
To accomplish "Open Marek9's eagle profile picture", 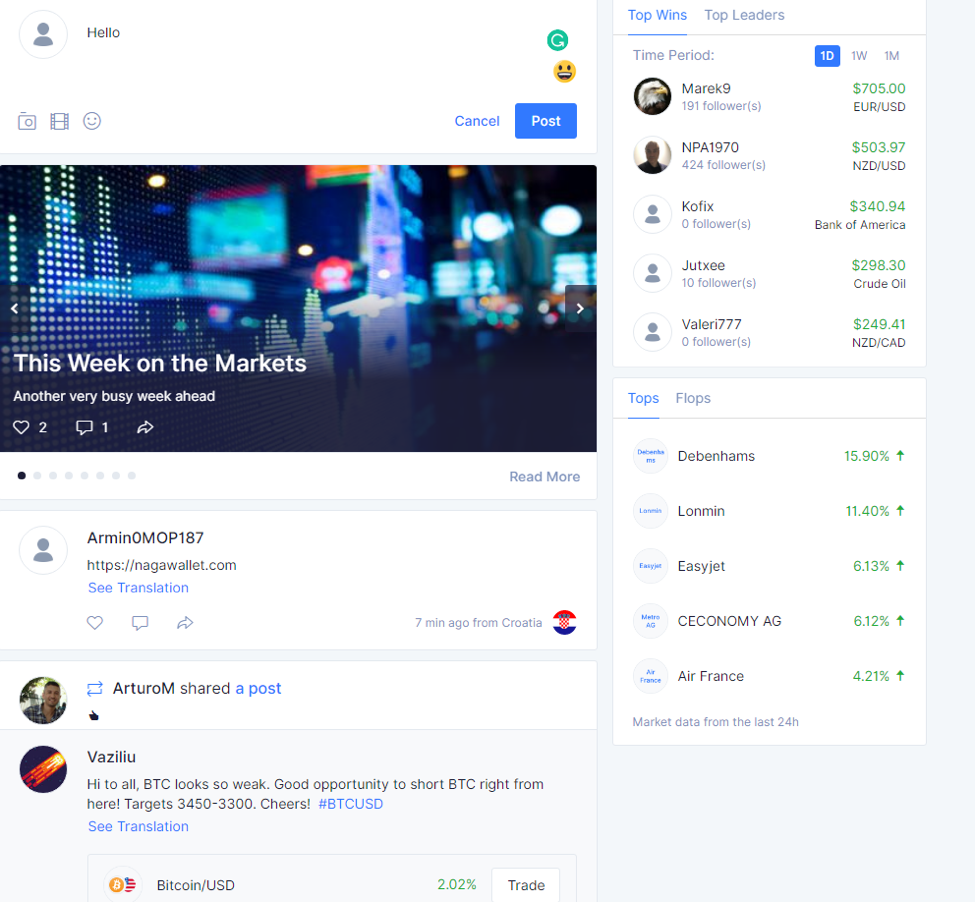I will pos(652,96).
